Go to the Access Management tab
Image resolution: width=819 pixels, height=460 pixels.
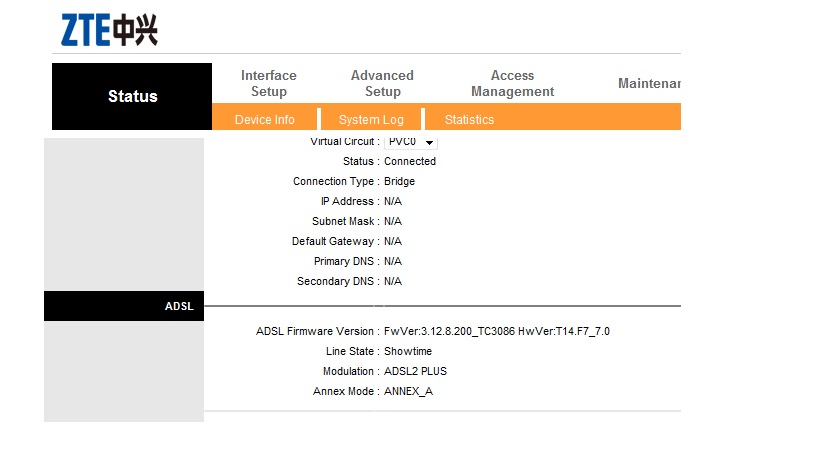512,84
